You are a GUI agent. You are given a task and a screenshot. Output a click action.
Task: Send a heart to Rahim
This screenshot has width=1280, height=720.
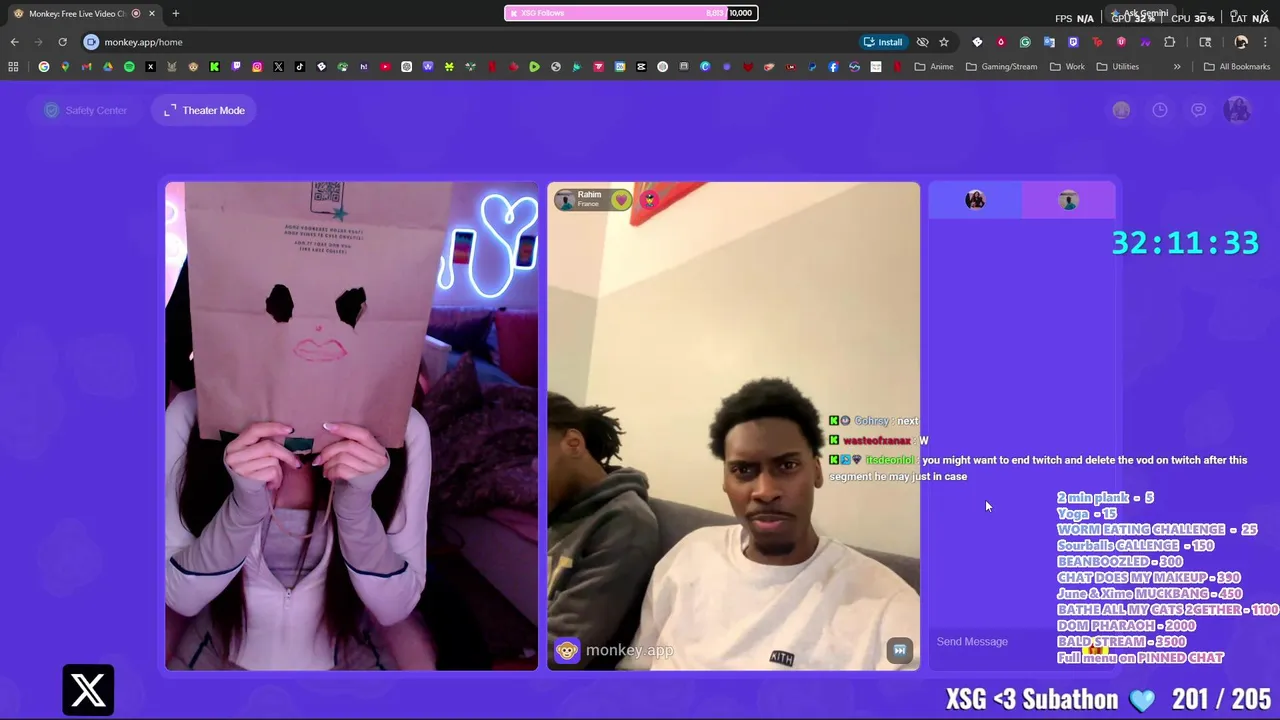621,200
